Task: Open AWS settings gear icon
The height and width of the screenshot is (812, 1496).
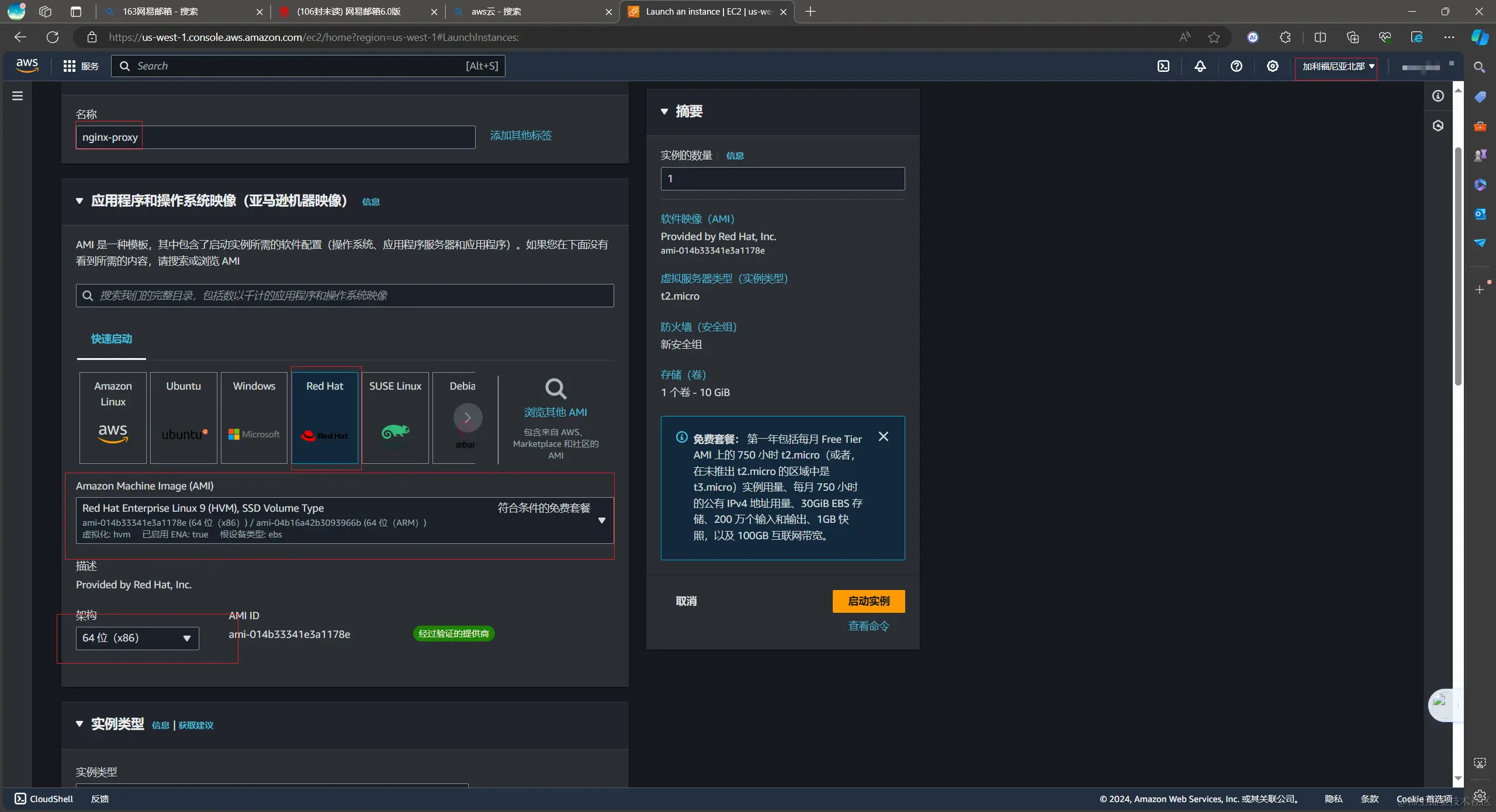Action: point(1272,66)
